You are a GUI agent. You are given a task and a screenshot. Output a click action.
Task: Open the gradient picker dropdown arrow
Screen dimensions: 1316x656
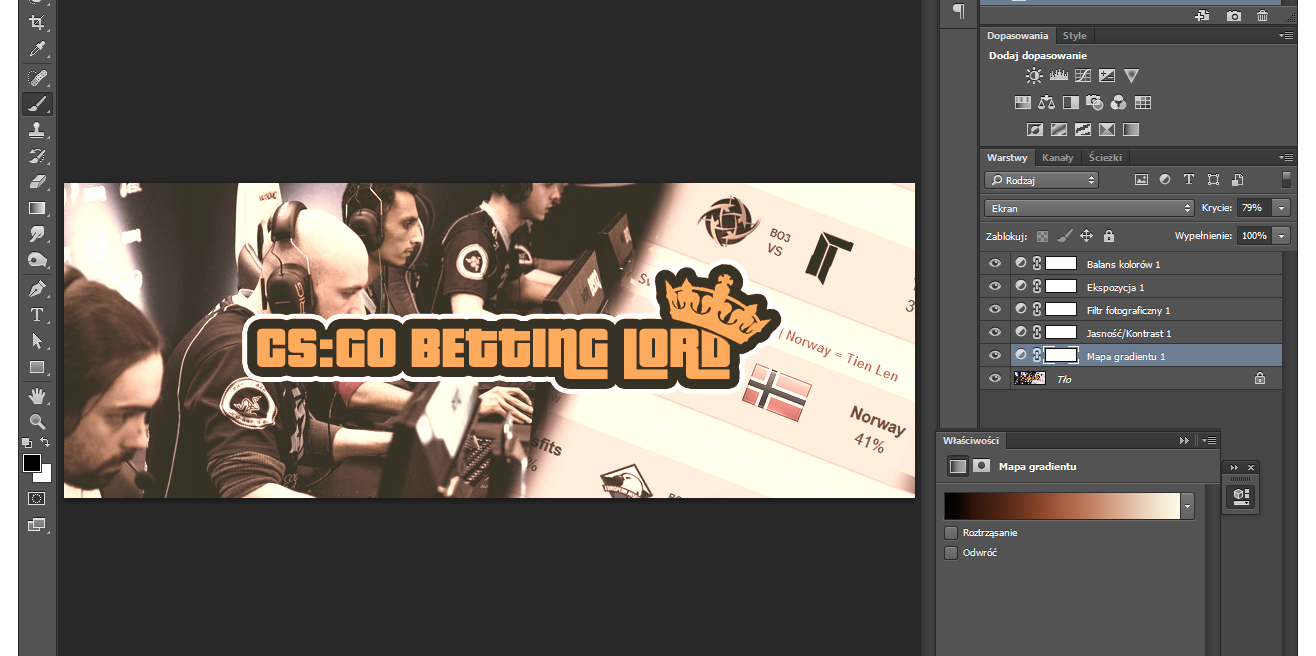(x=1187, y=506)
